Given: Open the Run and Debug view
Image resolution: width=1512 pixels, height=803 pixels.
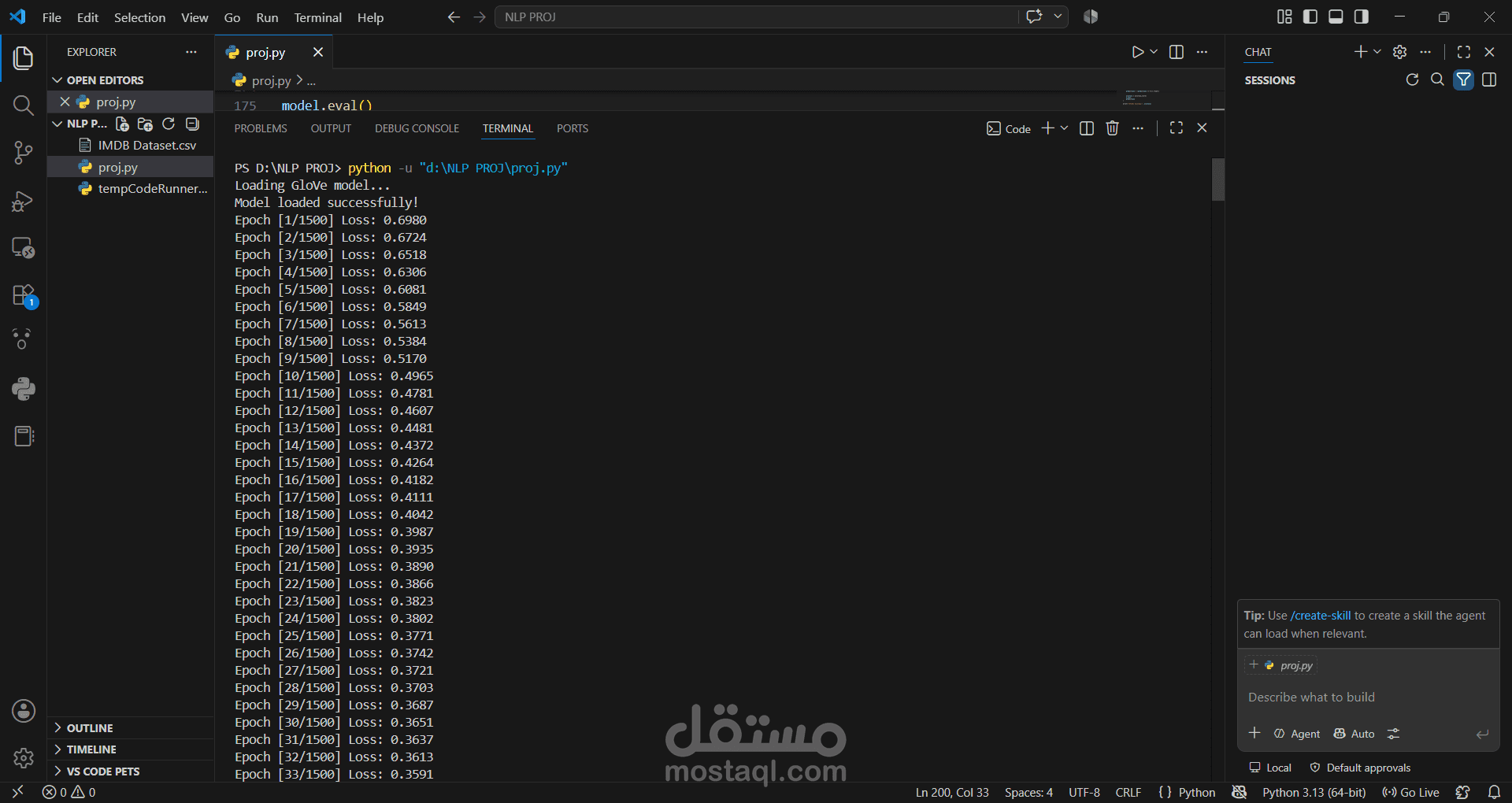Looking at the screenshot, I should (x=24, y=202).
